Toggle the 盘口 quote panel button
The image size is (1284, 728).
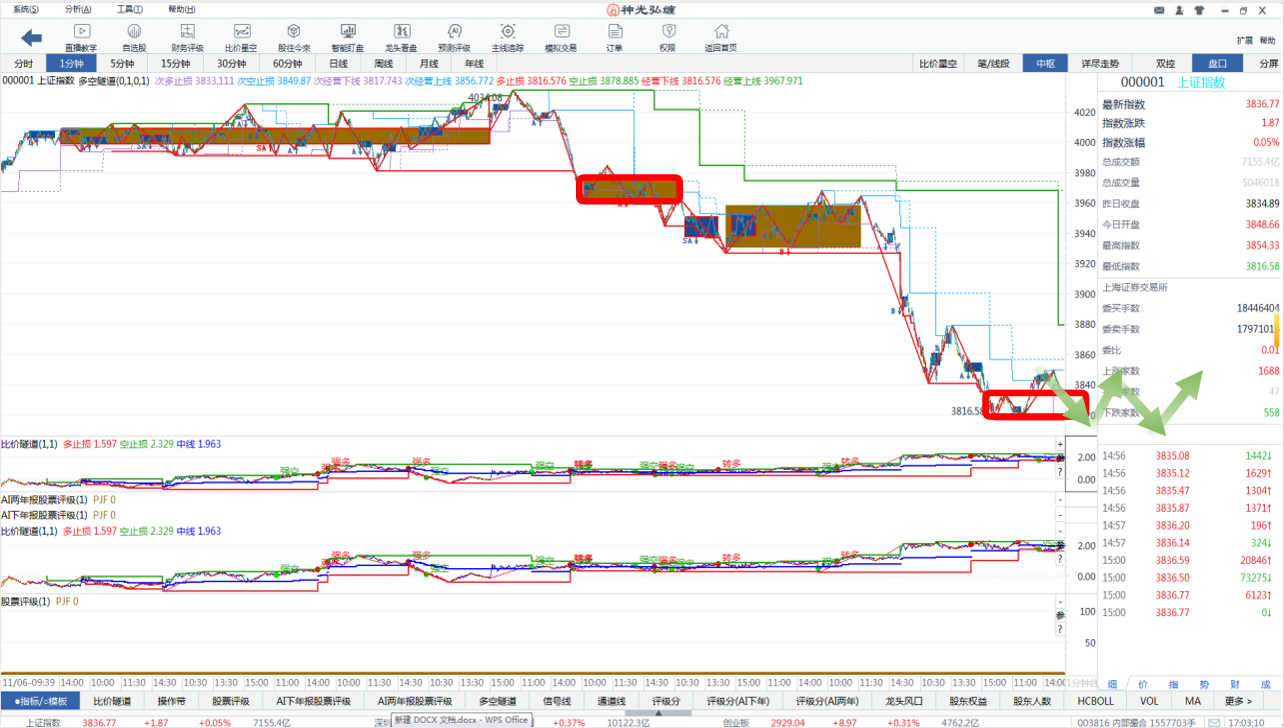click(1217, 63)
